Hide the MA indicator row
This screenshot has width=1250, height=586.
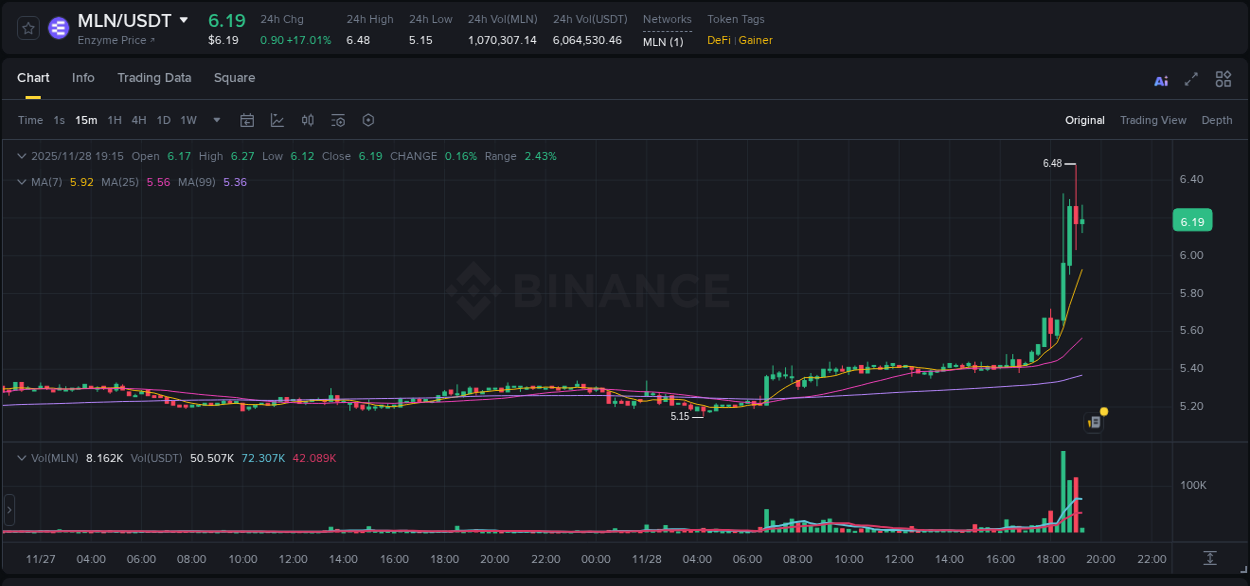pos(21,182)
